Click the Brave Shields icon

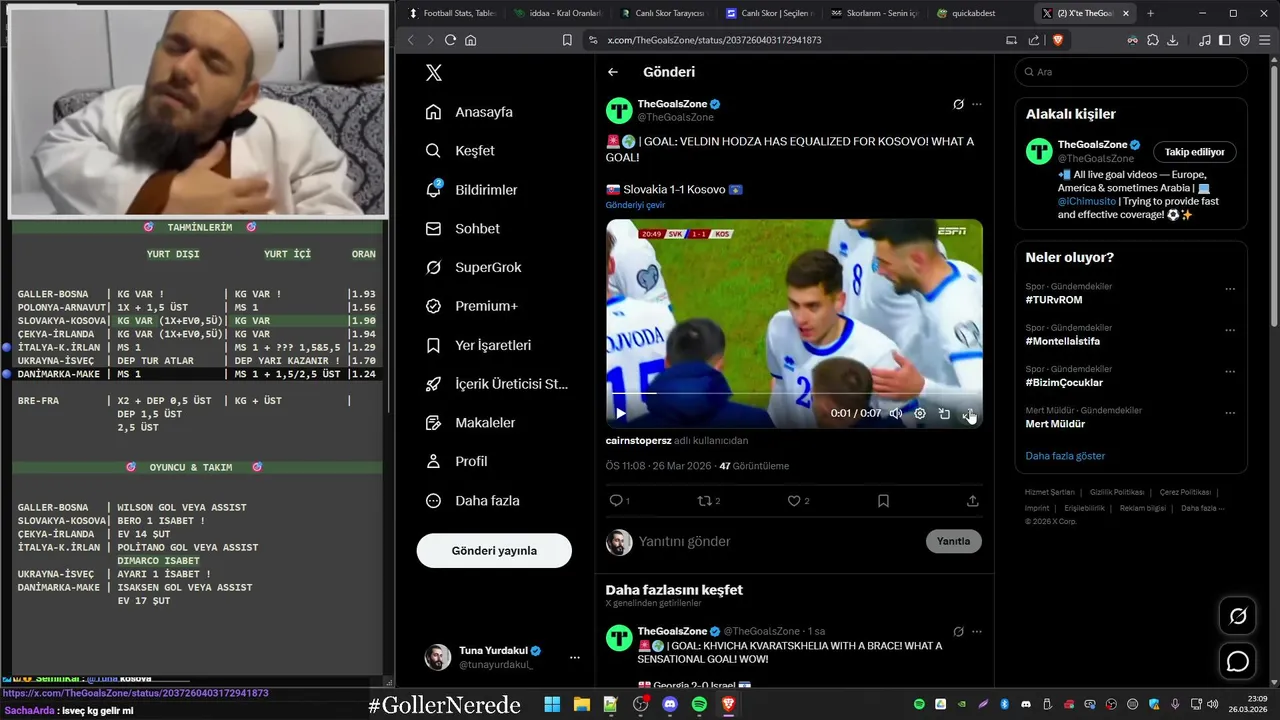(1058, 40)
